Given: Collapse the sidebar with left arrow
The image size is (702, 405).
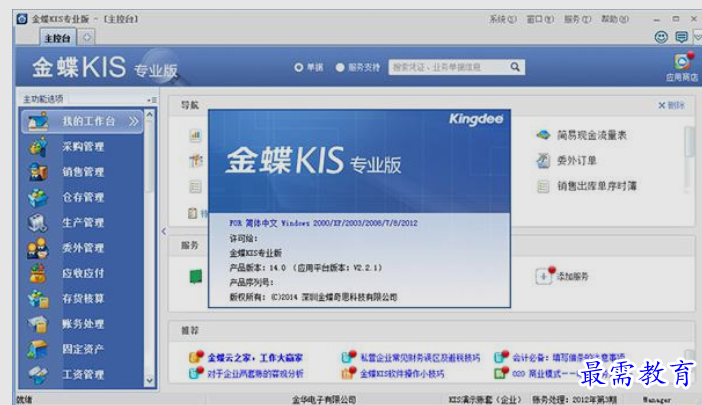Looking at the screenshot, I should 163,231.
